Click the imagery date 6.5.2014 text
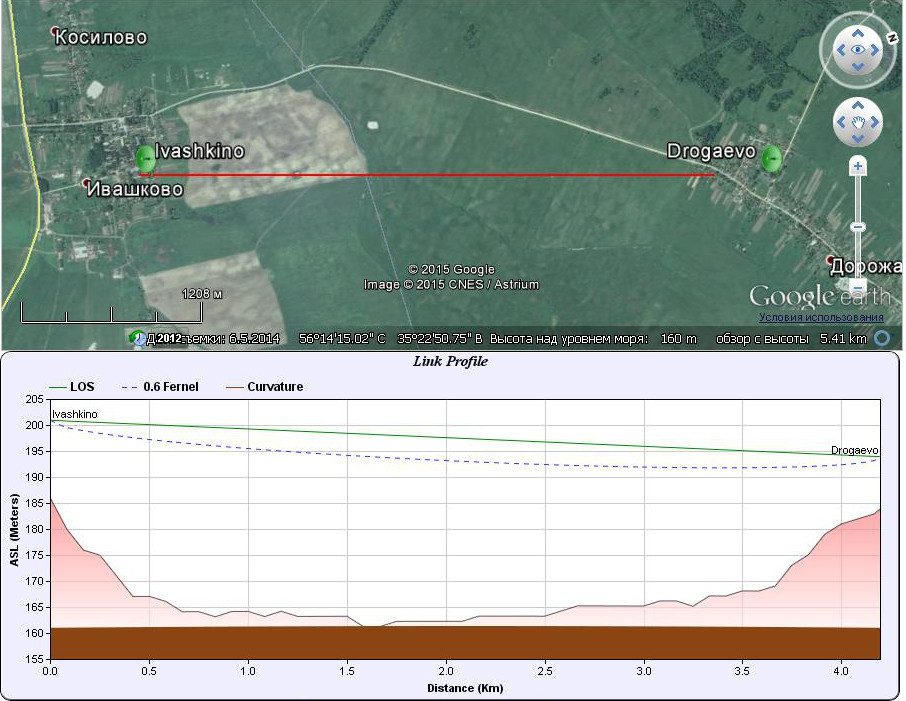 [x=254, y=339]
